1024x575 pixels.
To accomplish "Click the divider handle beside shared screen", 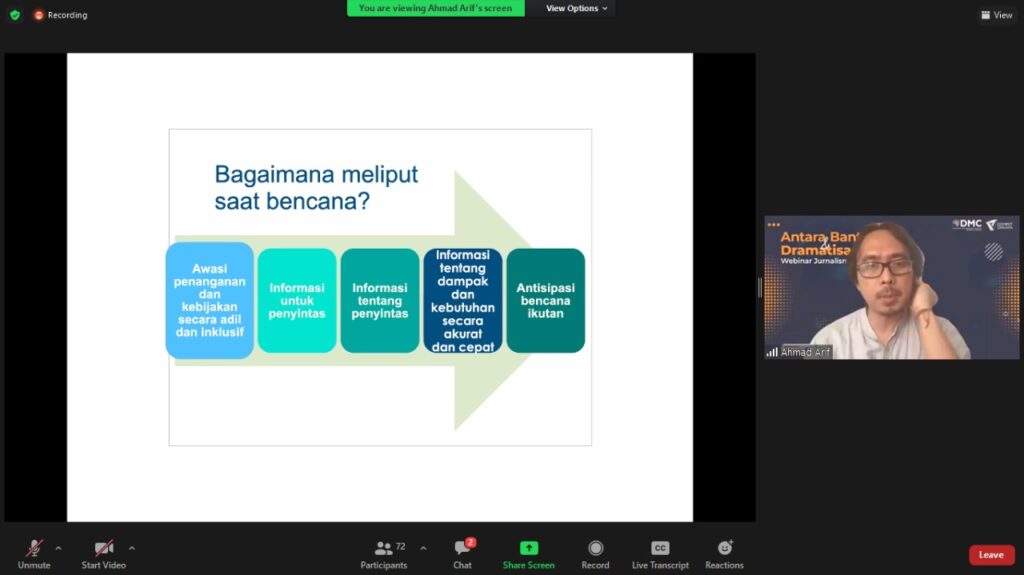I will (759, 287).
